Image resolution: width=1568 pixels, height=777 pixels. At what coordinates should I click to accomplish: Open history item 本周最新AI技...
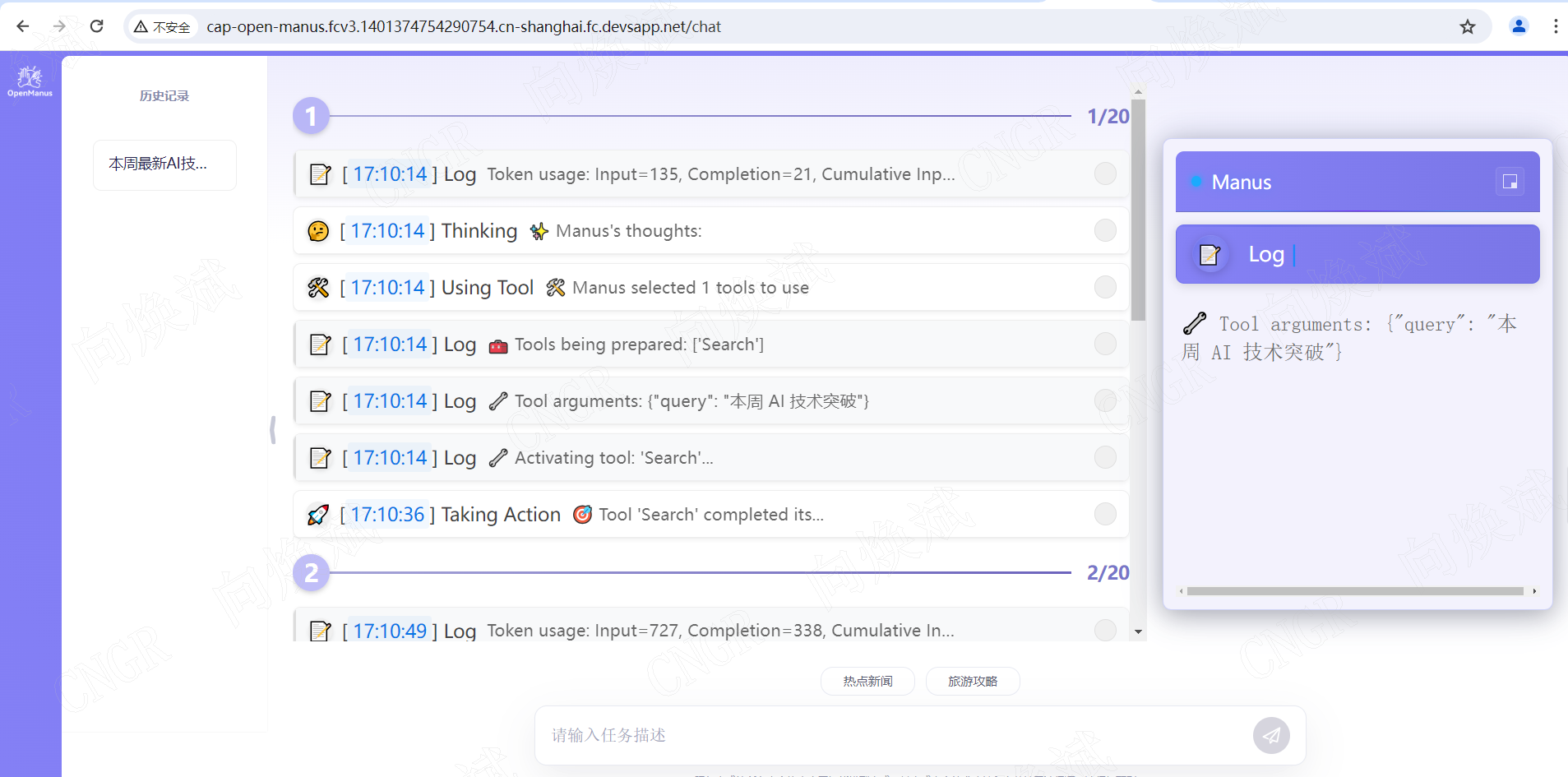(164, 164)
